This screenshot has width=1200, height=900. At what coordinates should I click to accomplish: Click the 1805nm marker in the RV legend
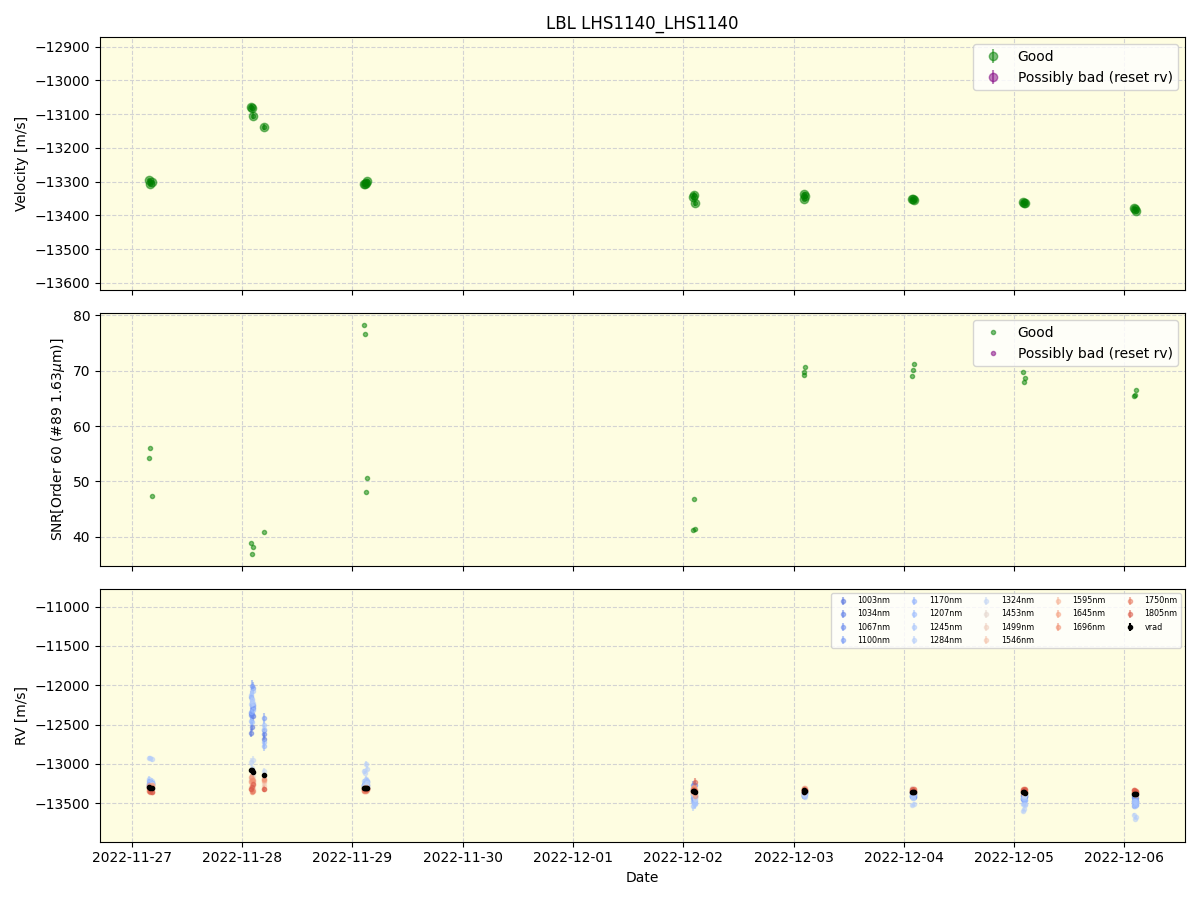click(x=1130, y=614)
